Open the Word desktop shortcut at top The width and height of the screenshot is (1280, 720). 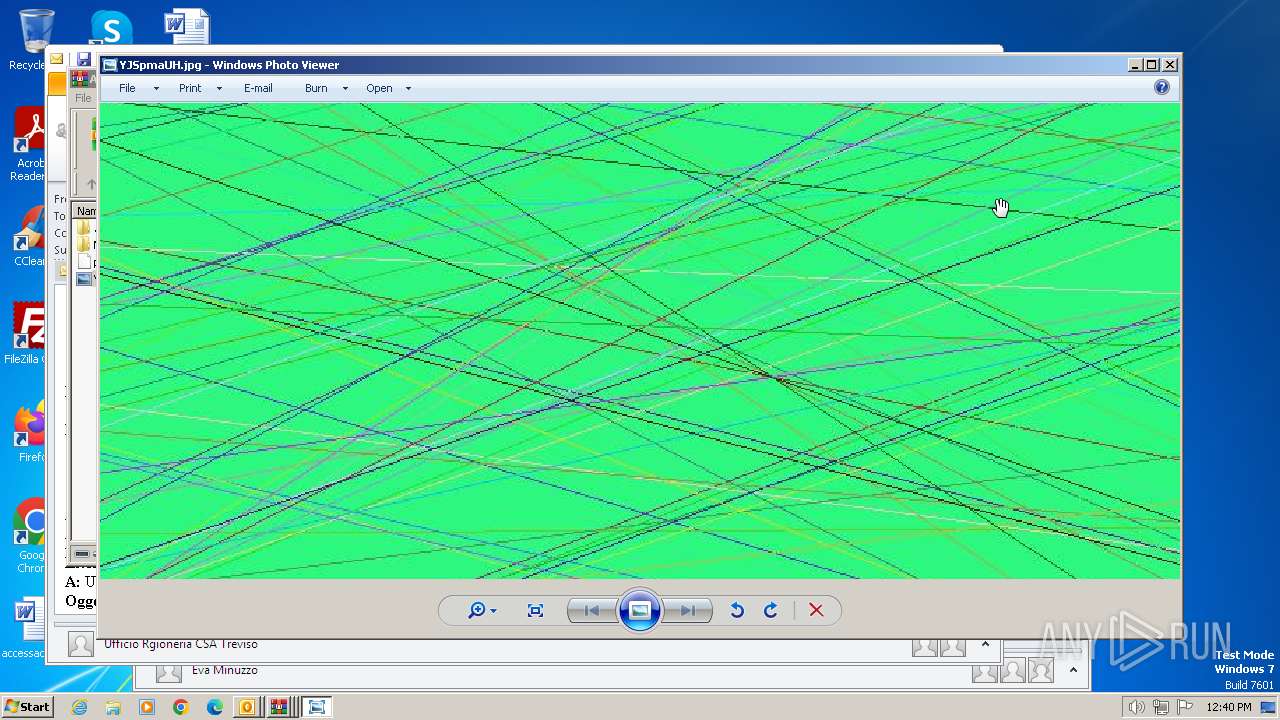click(187, 28)
